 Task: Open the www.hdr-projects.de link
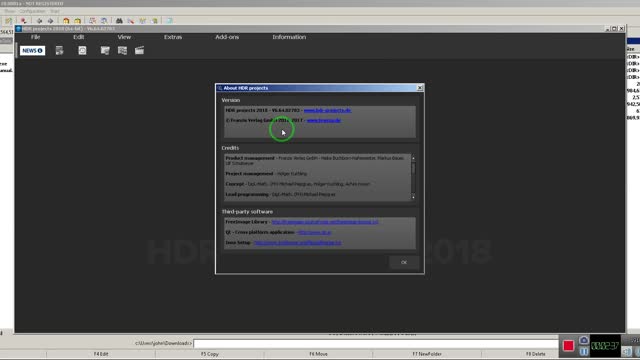(x=327, y=110)
